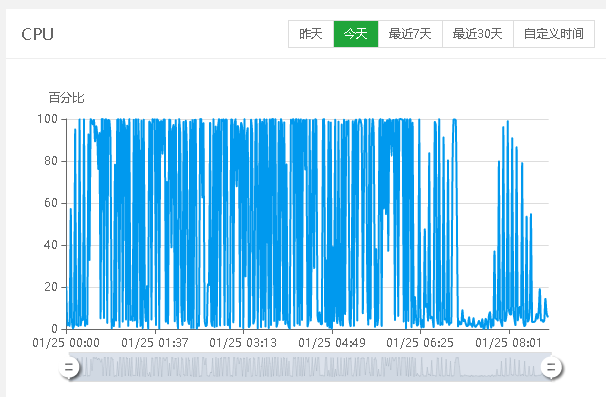
Task: Select the 昨天 time range tab
Action: pyautogui.click(x=311, y=34)
